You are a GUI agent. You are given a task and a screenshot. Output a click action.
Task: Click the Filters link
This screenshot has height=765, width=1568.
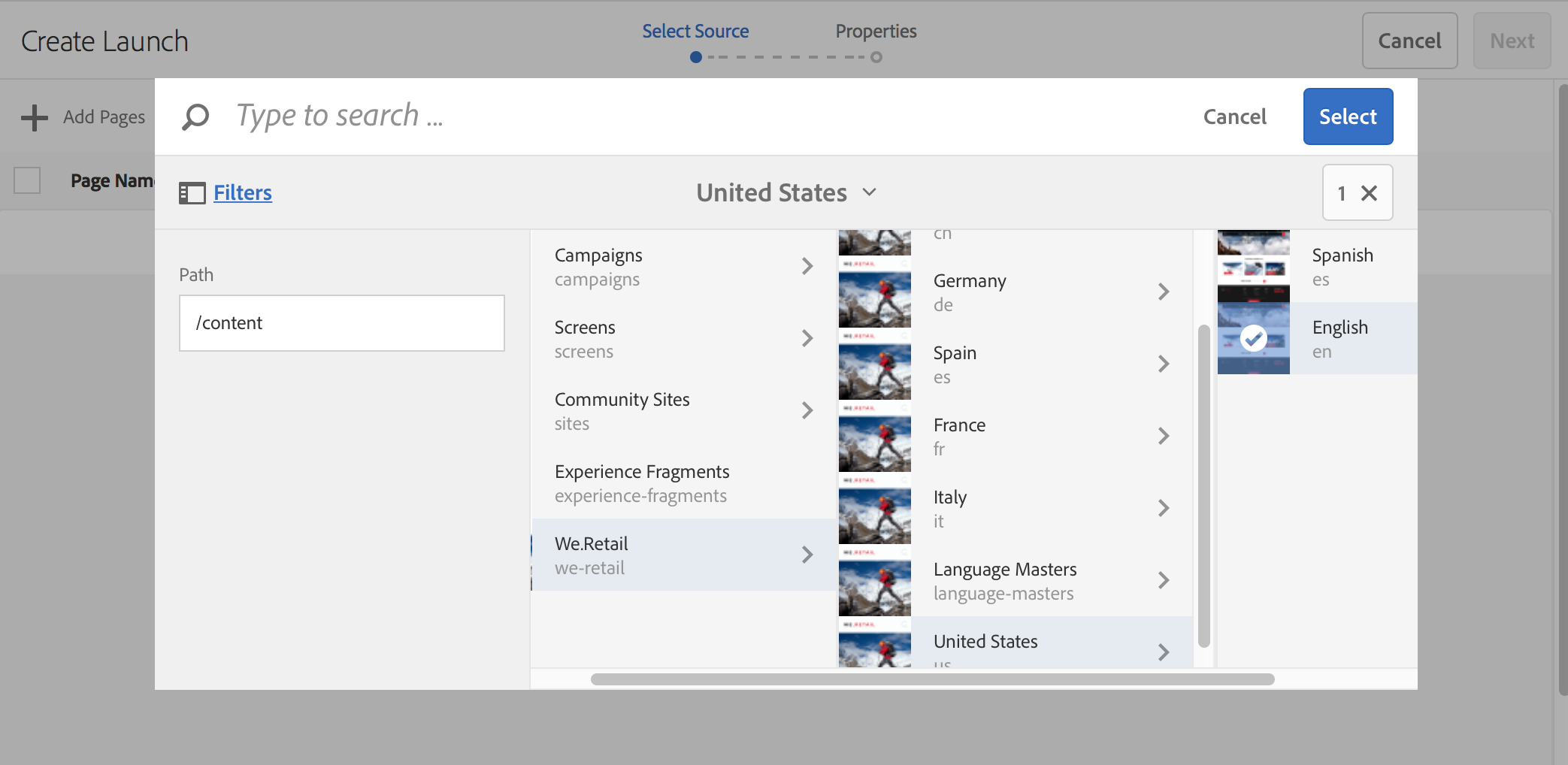tap(243, 193)
